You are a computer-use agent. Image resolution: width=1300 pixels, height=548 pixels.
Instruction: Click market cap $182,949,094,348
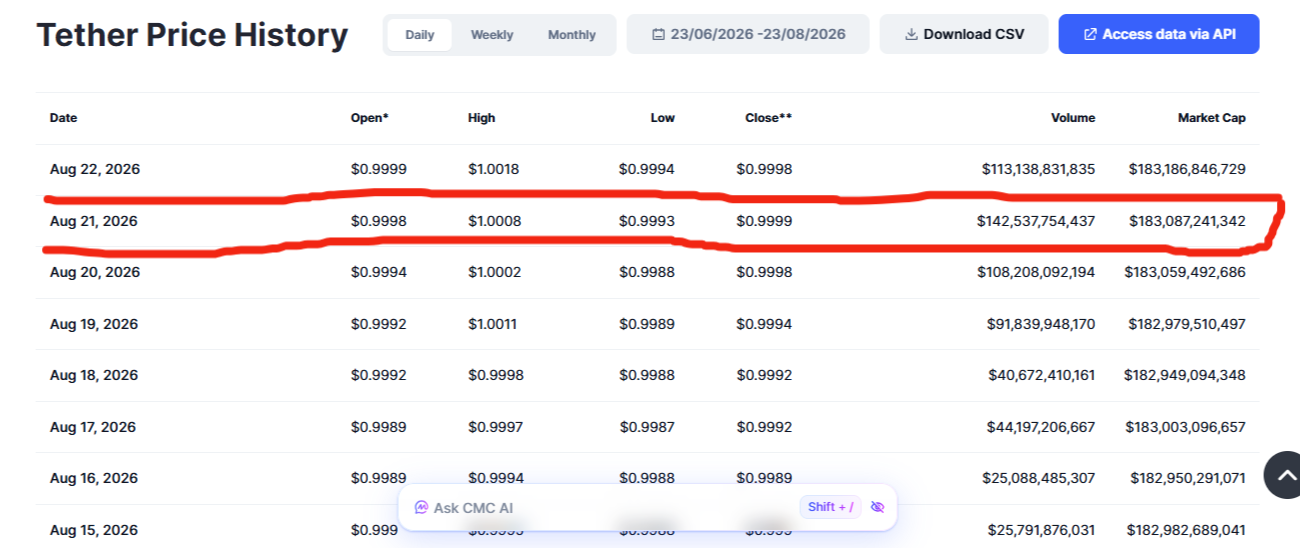[1185, 375]
